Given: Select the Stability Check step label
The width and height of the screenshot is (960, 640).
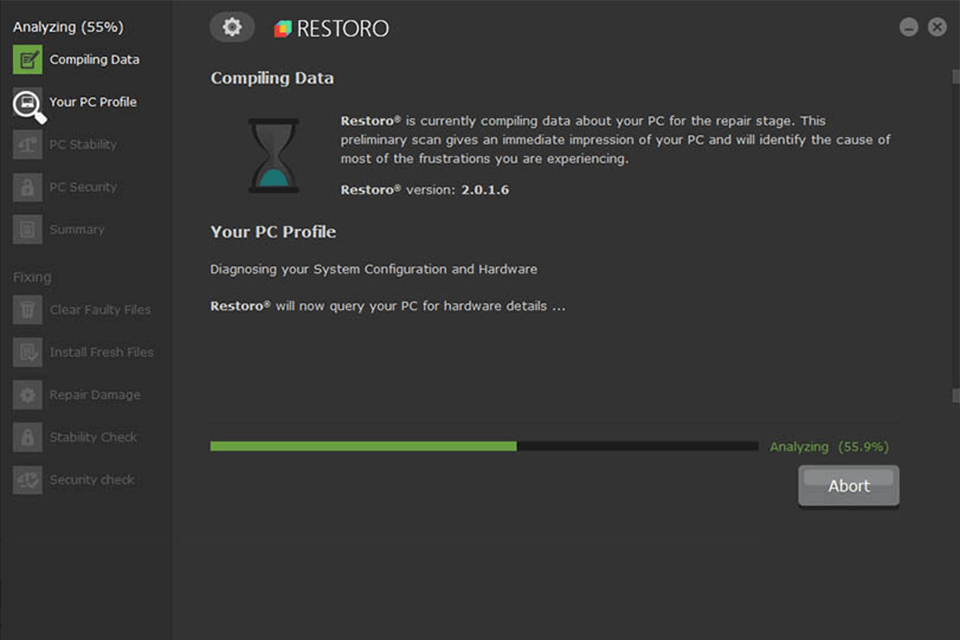Looking at the screenshot, I should [93, 437].
